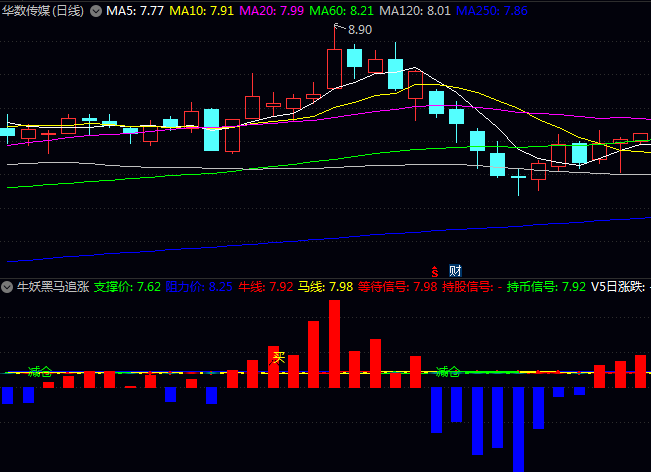651x472 pixels.
Task: Click the MA60: 8.21 label
Action: click(342, 11)
